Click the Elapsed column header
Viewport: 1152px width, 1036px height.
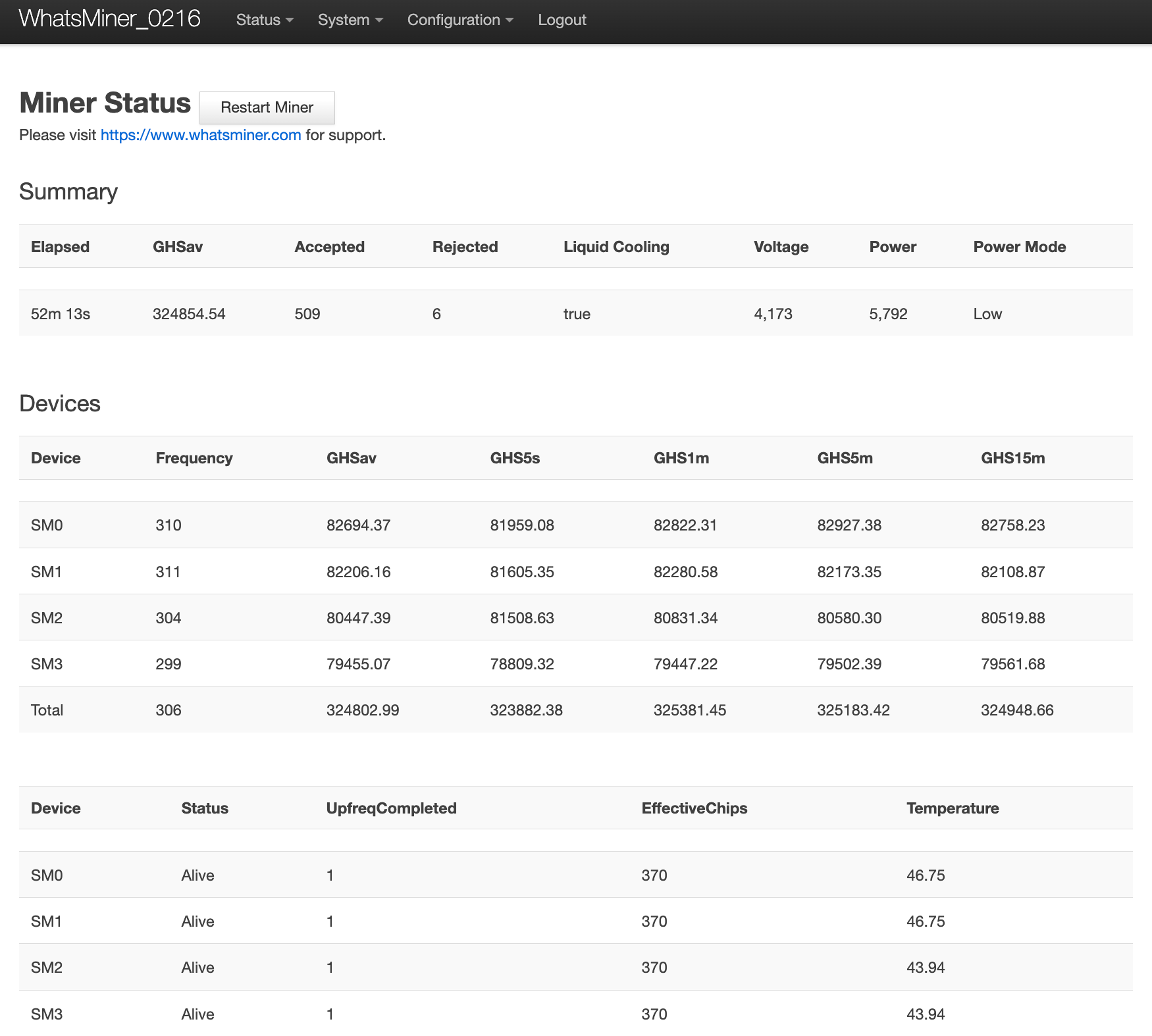[61, 247]
